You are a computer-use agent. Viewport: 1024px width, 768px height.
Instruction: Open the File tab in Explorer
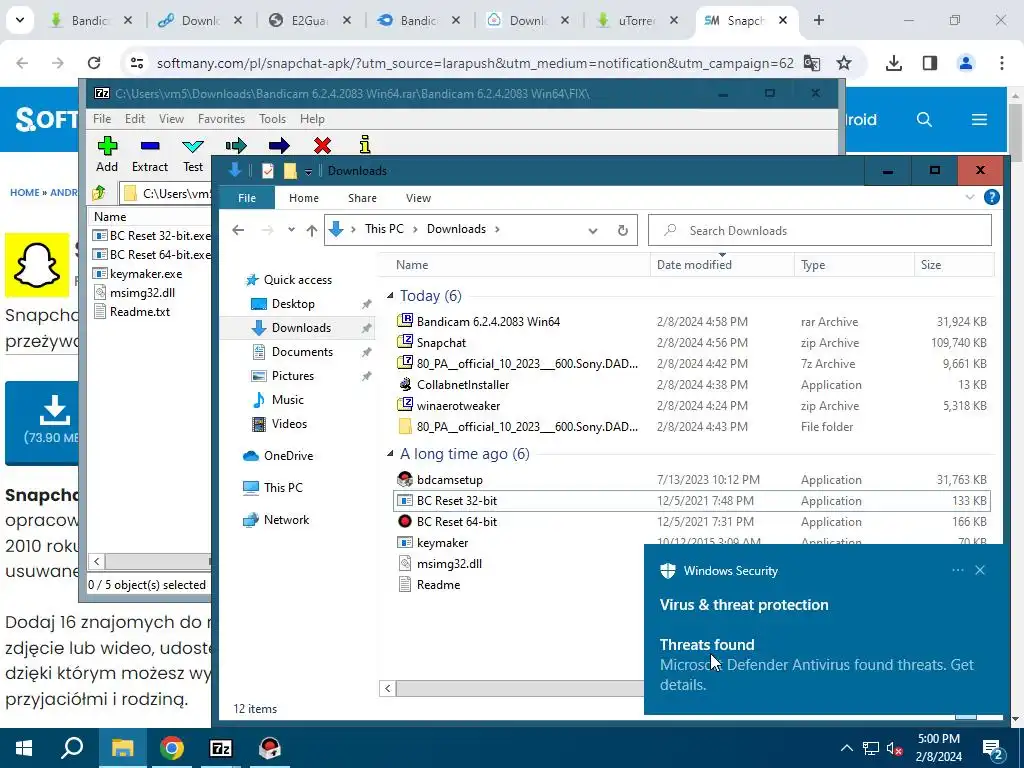(247, 197)
